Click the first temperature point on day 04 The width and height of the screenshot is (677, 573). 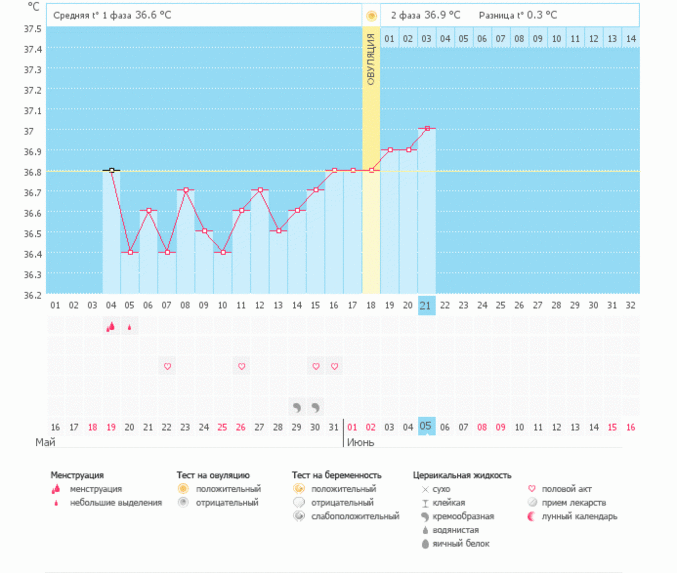111,170
